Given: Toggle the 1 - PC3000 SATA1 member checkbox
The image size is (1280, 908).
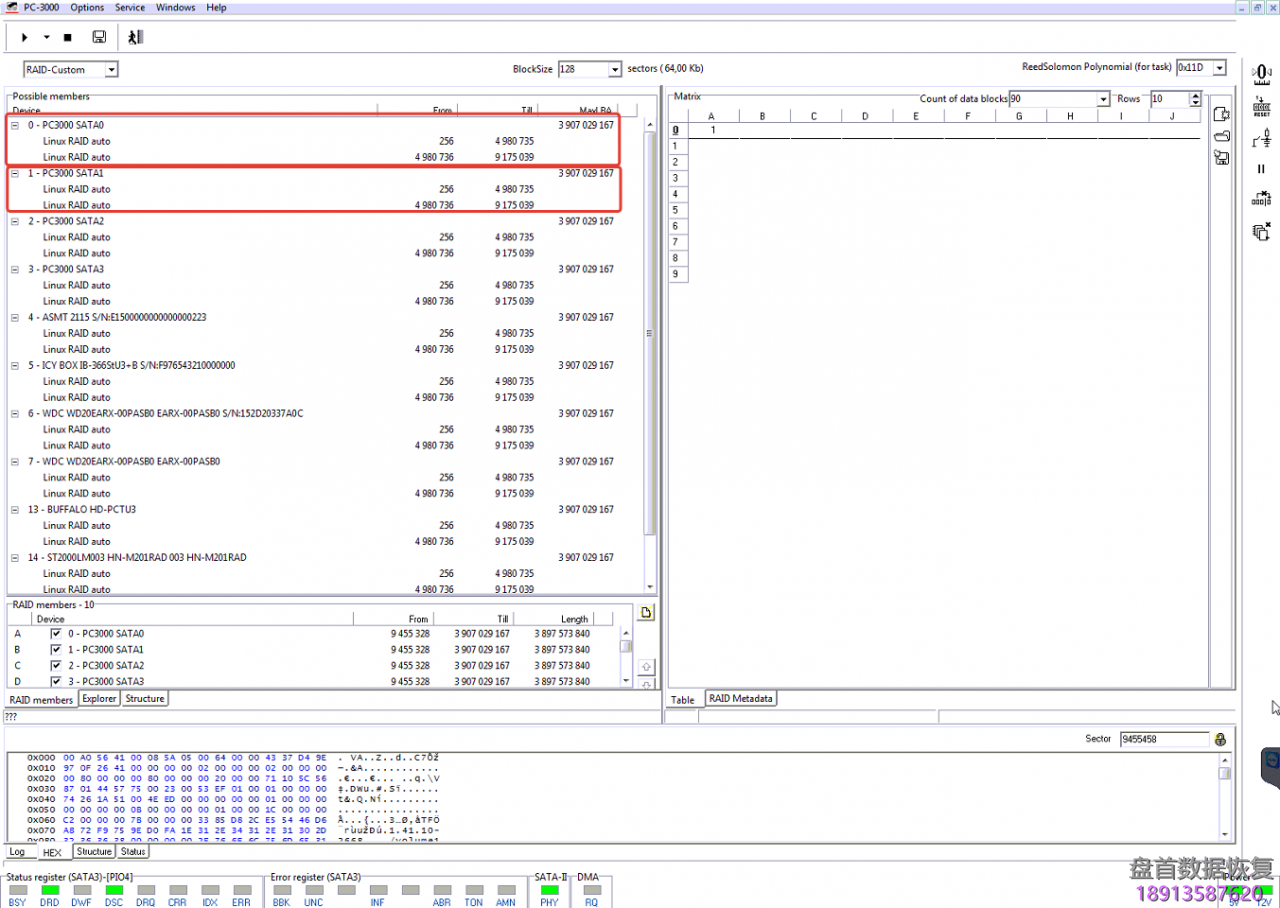Looking at the screenshot, I should click(56, 650).
